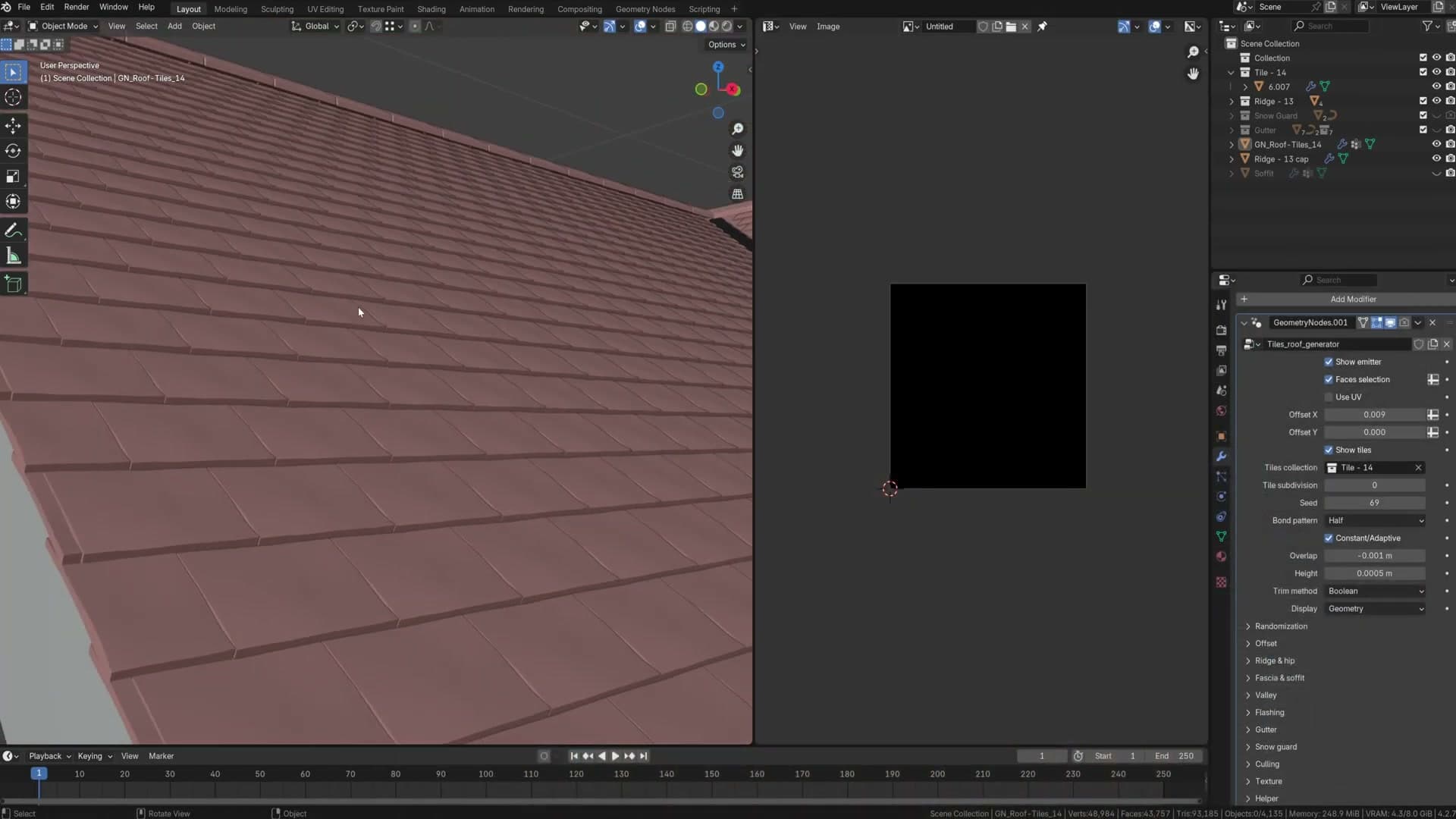Click the image editor pan hand icon

coord(1193,74)
